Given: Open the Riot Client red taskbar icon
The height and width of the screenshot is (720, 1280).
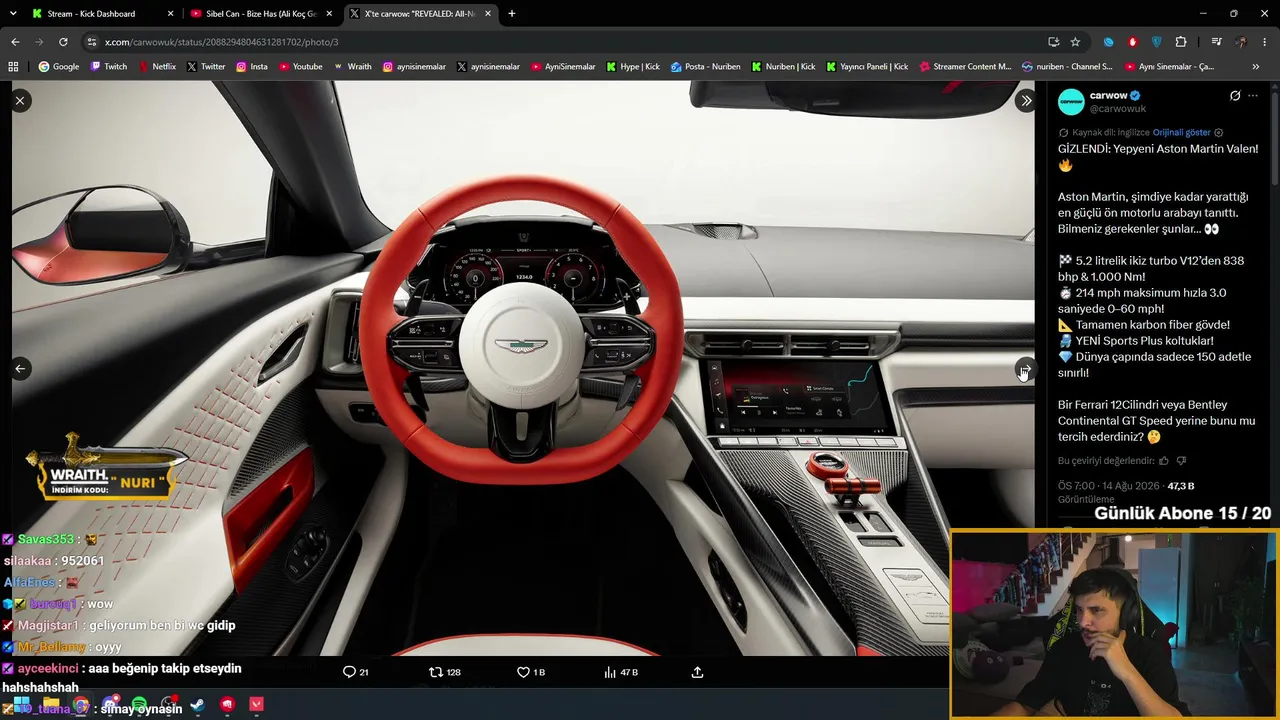Looking at the screenshot, I should pos(227,705).
